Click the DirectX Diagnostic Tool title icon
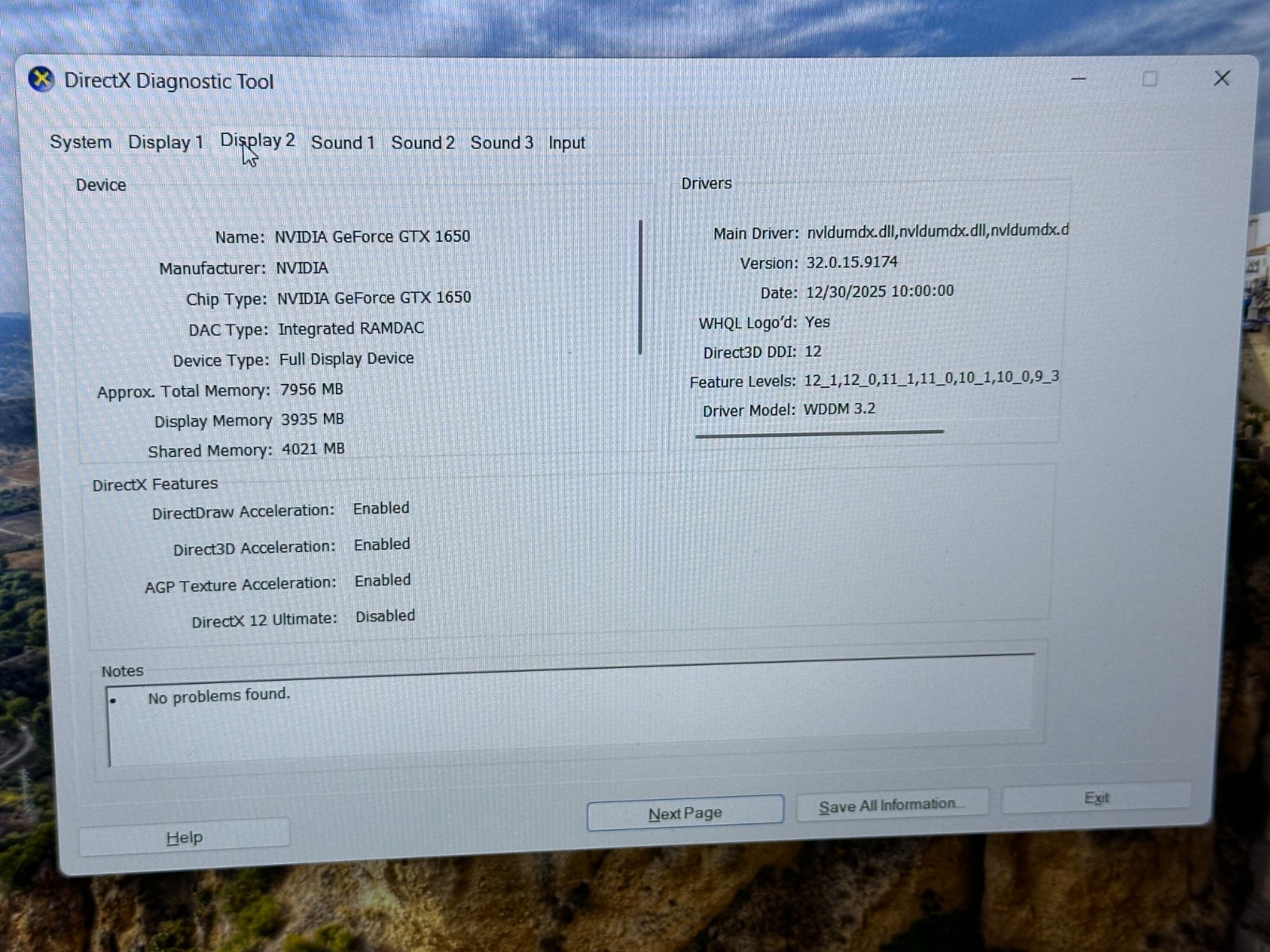 pos(41,79)
